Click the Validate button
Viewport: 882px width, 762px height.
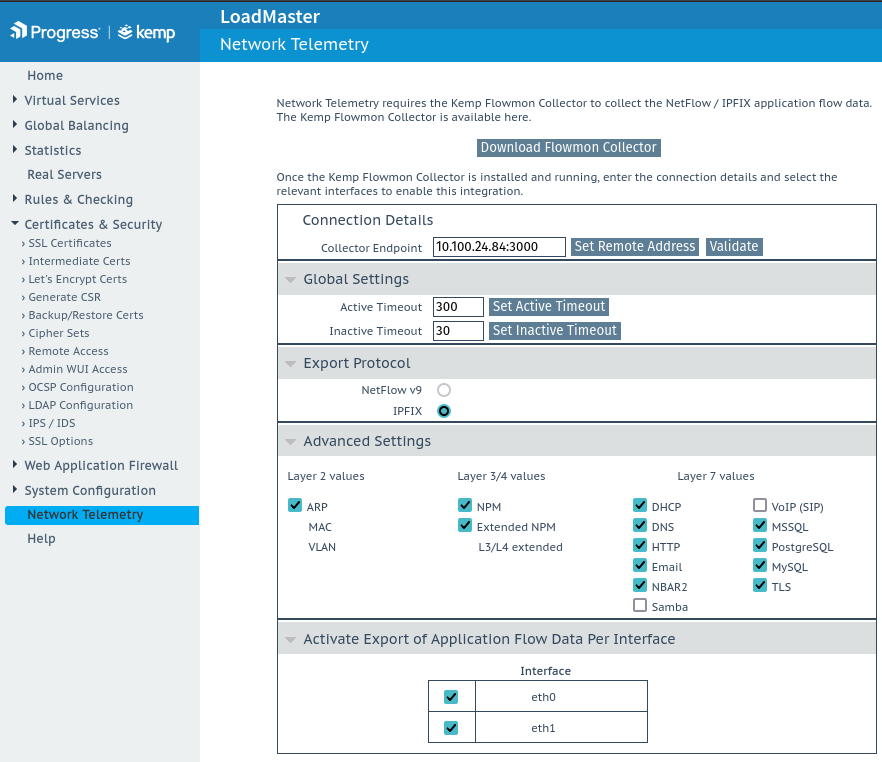coord(734,247)
